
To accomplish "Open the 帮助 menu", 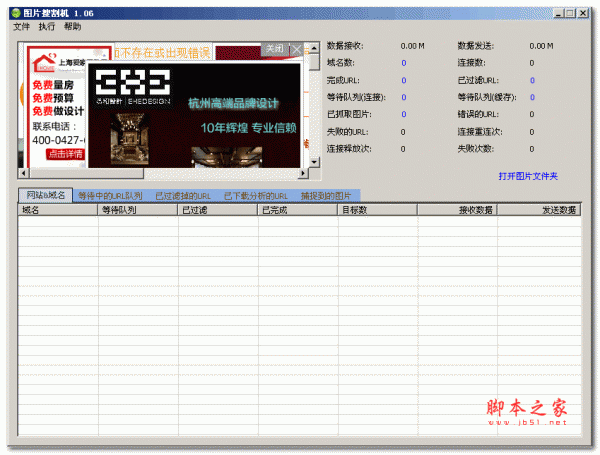I will coord(72,26).
